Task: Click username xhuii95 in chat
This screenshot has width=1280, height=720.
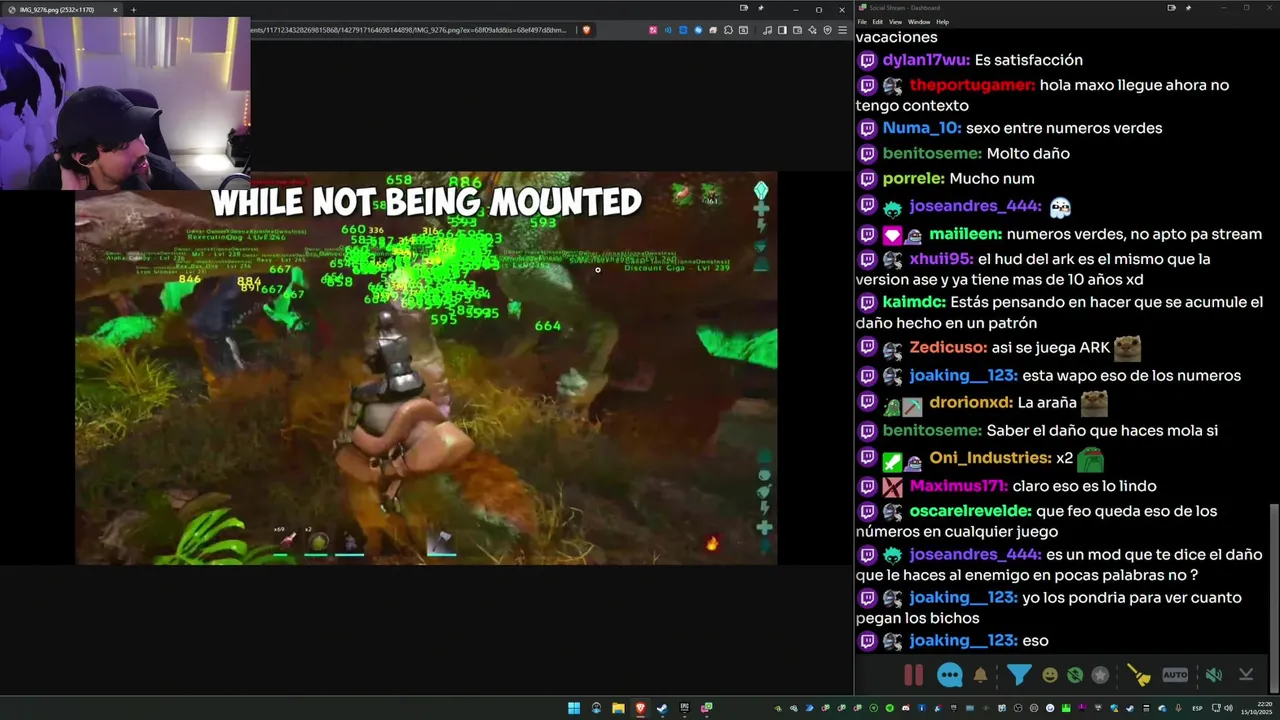Action: coord(941,259)
